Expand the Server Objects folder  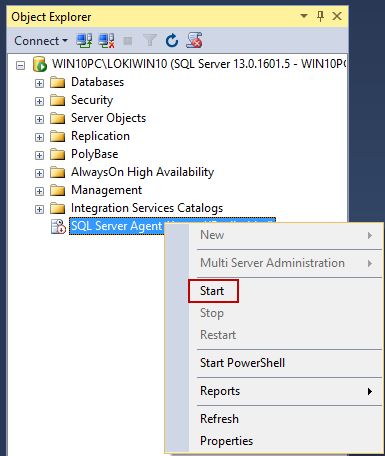[x=39, y=119]
